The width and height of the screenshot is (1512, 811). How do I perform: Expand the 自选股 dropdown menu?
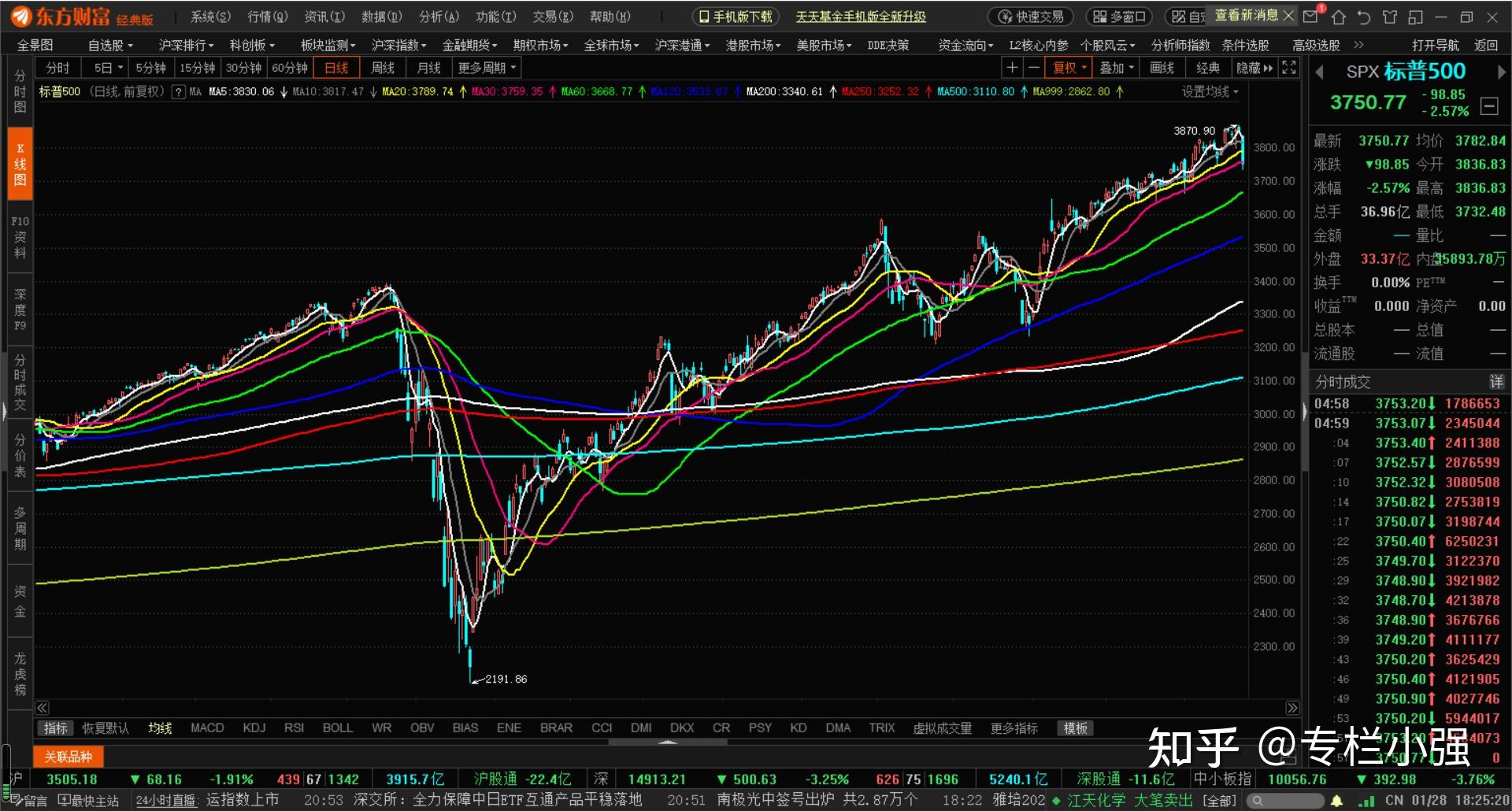coord(110,46)
